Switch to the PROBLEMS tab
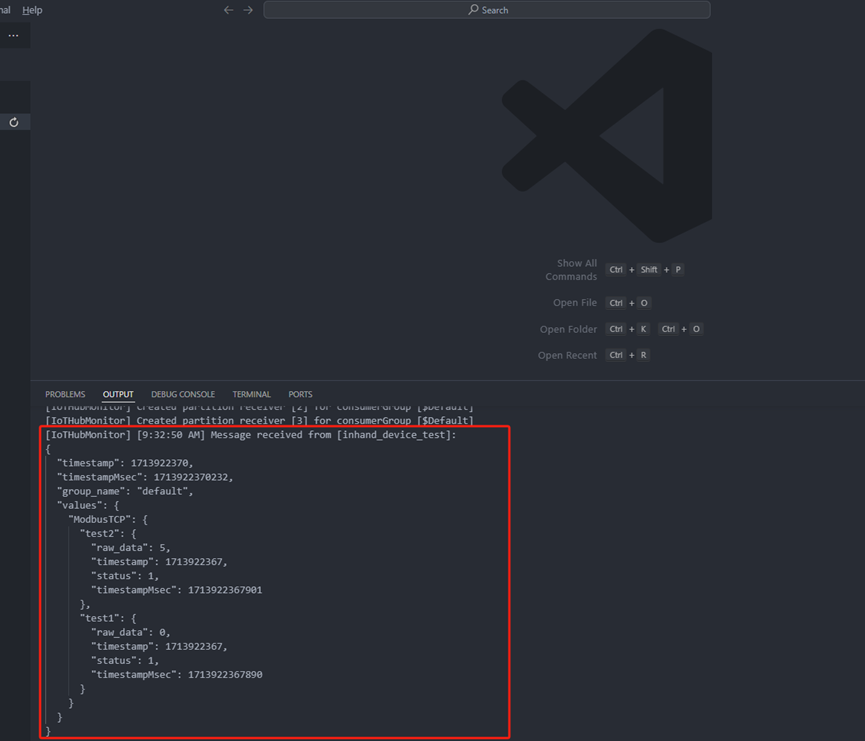 point(65,394)
